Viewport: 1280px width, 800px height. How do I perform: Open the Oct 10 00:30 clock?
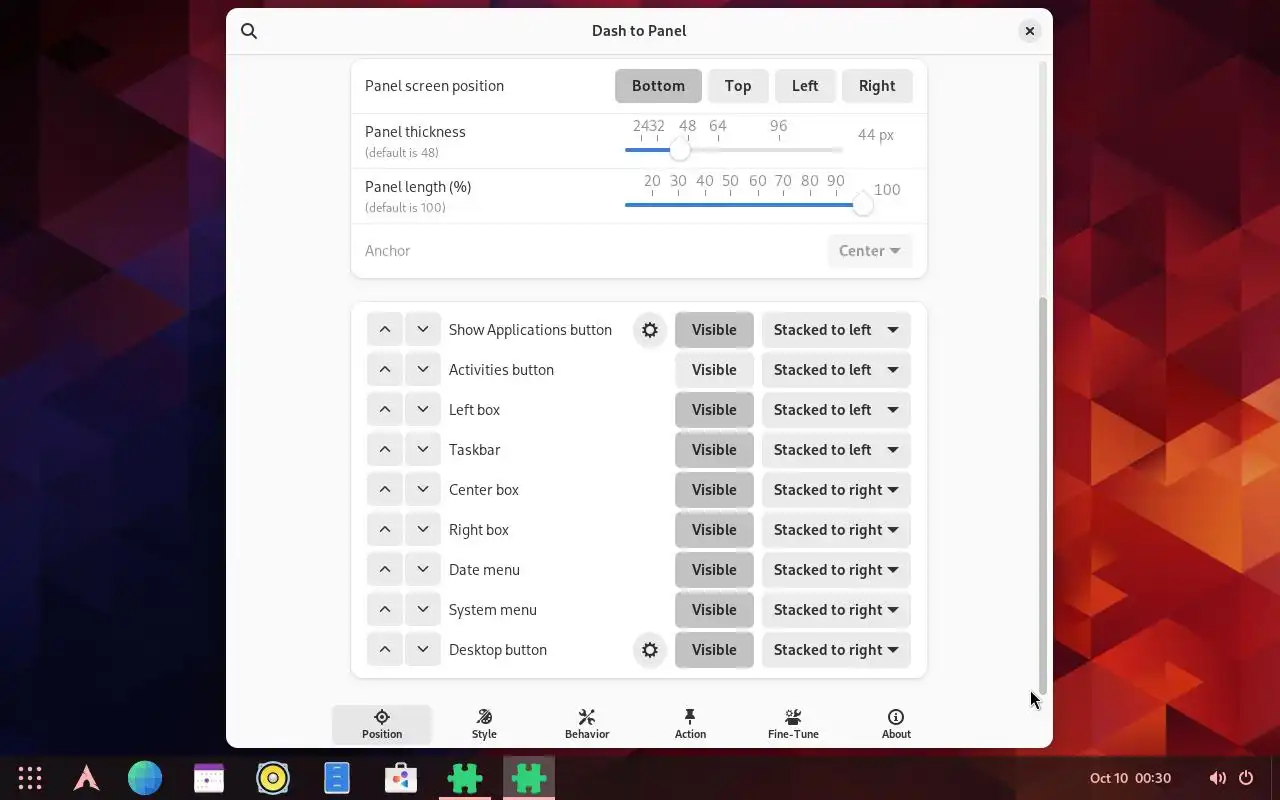click(x=1130, y=778)
